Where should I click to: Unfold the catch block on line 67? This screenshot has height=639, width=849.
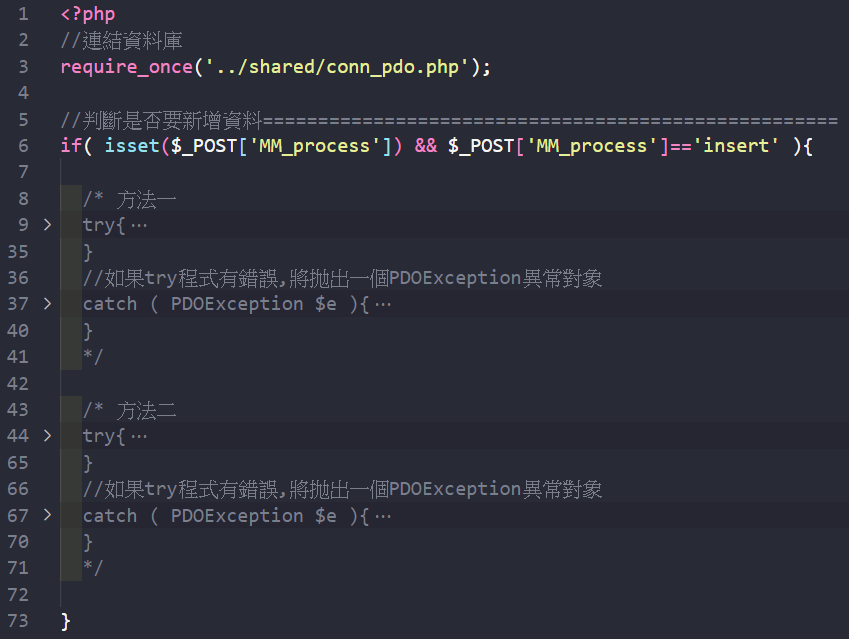[46, 516]
